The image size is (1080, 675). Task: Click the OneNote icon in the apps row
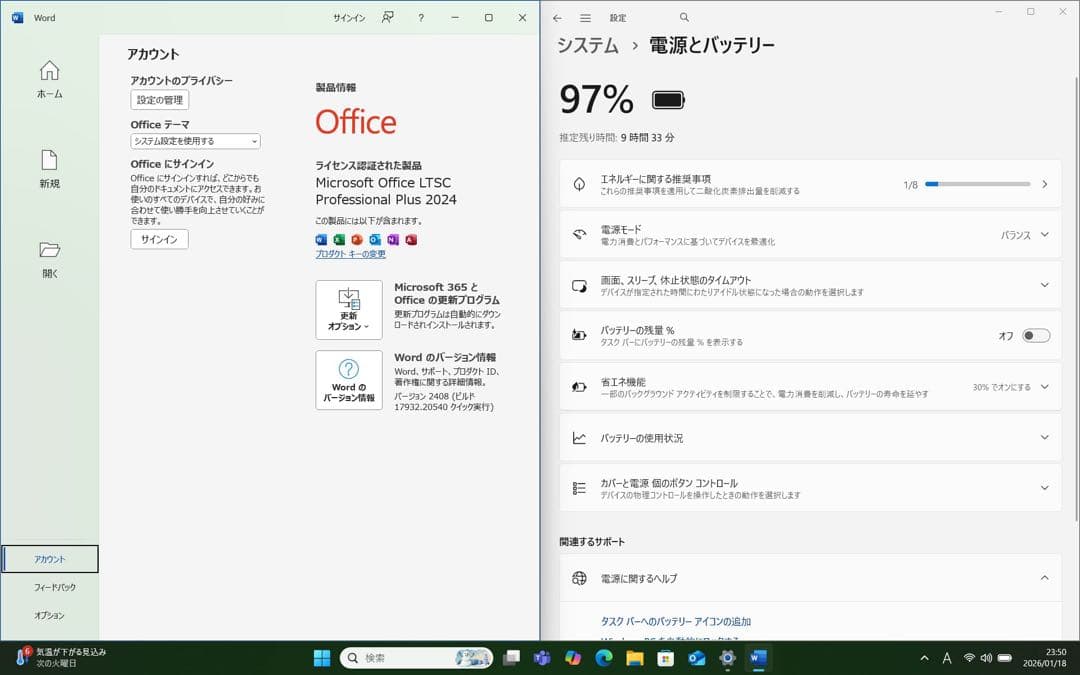[393, 239]
